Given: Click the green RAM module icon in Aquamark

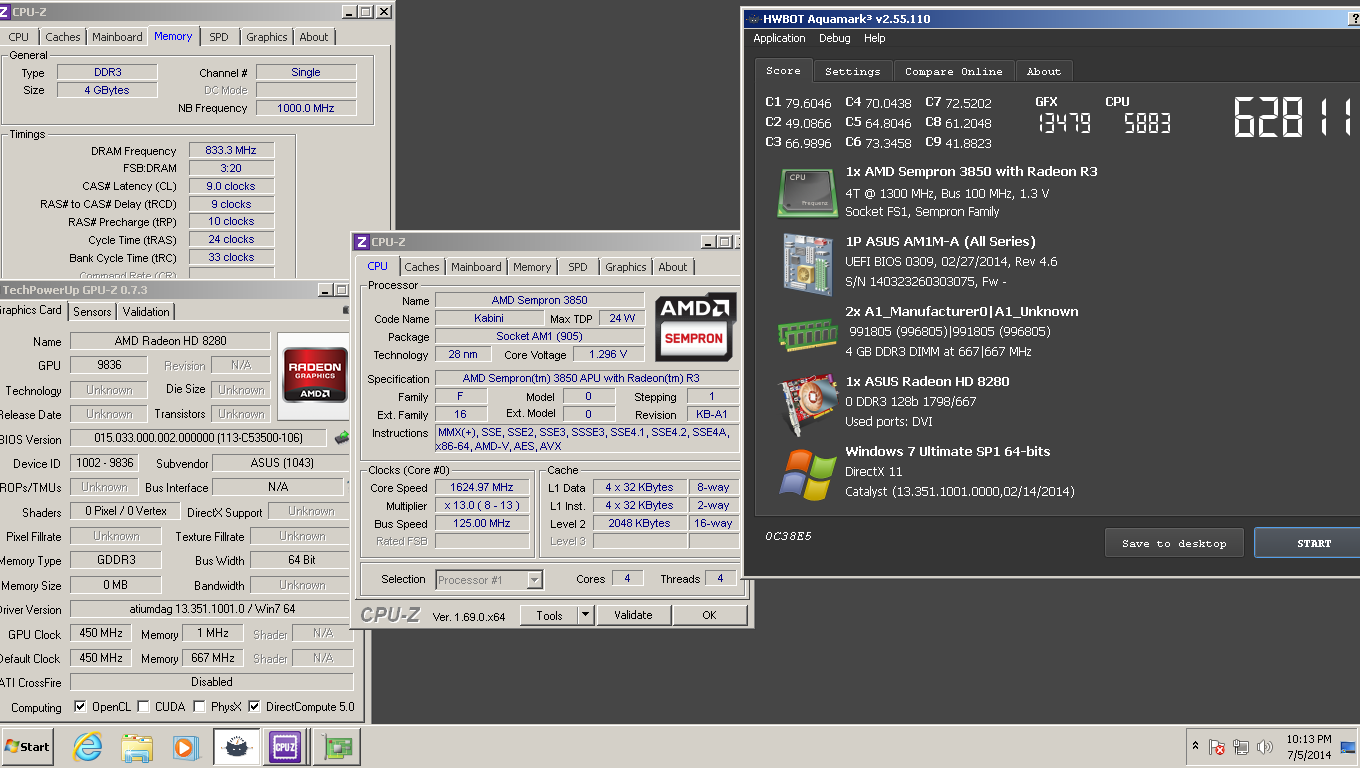Looking at the screenshot, I should tap(808, 334).
